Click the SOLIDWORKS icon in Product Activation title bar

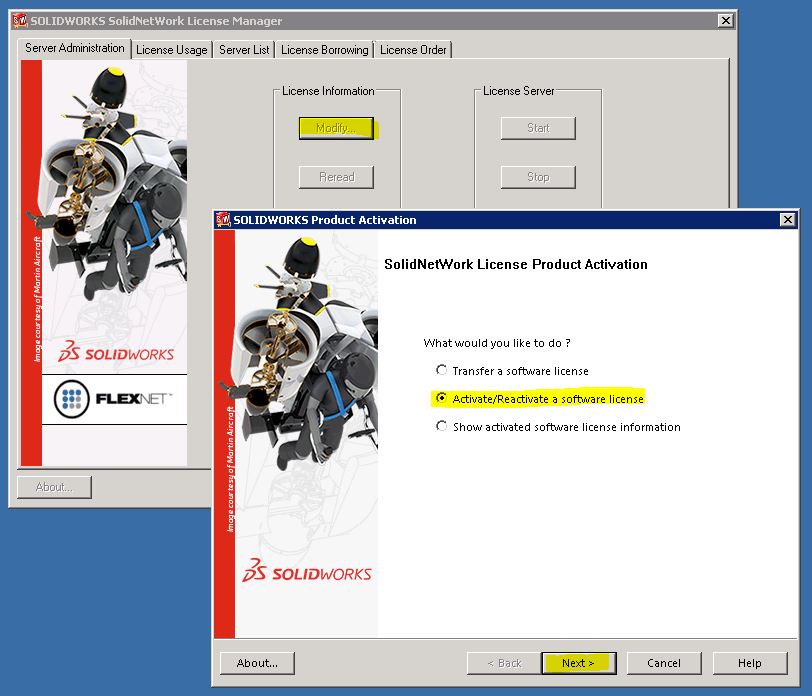(224, 220)
